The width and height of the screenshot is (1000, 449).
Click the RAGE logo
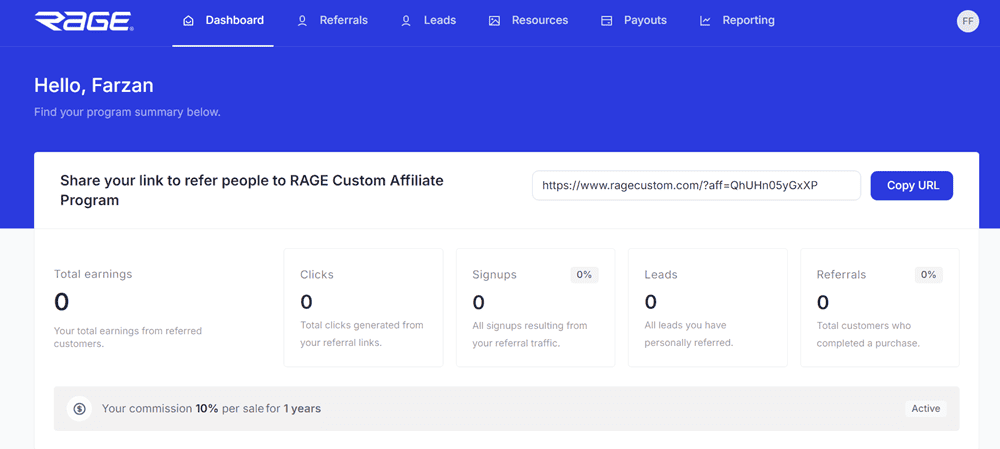click(83, 21)
